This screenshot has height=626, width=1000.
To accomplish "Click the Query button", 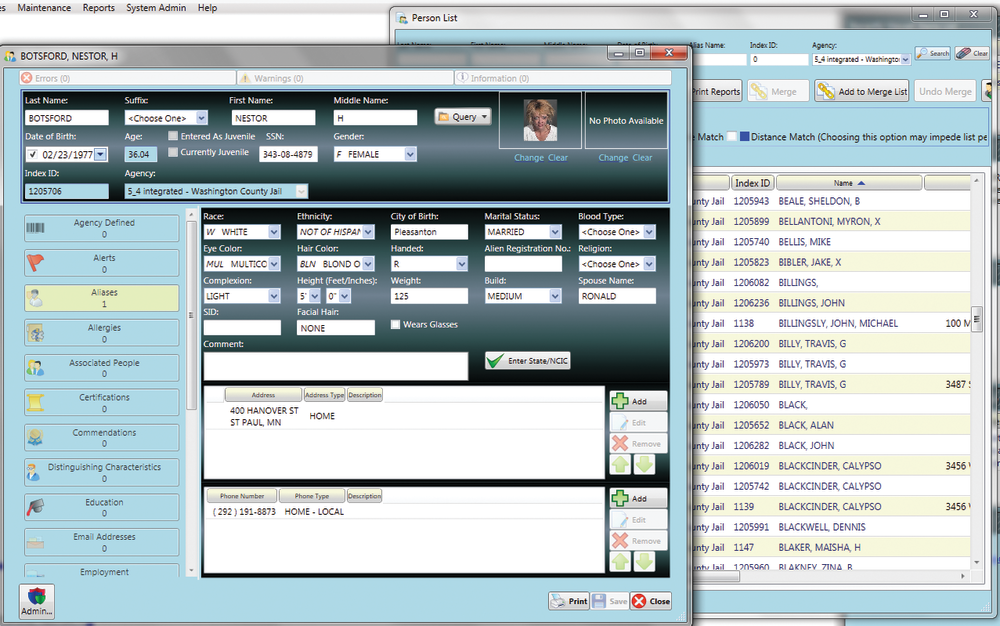I will click(463, 117).
